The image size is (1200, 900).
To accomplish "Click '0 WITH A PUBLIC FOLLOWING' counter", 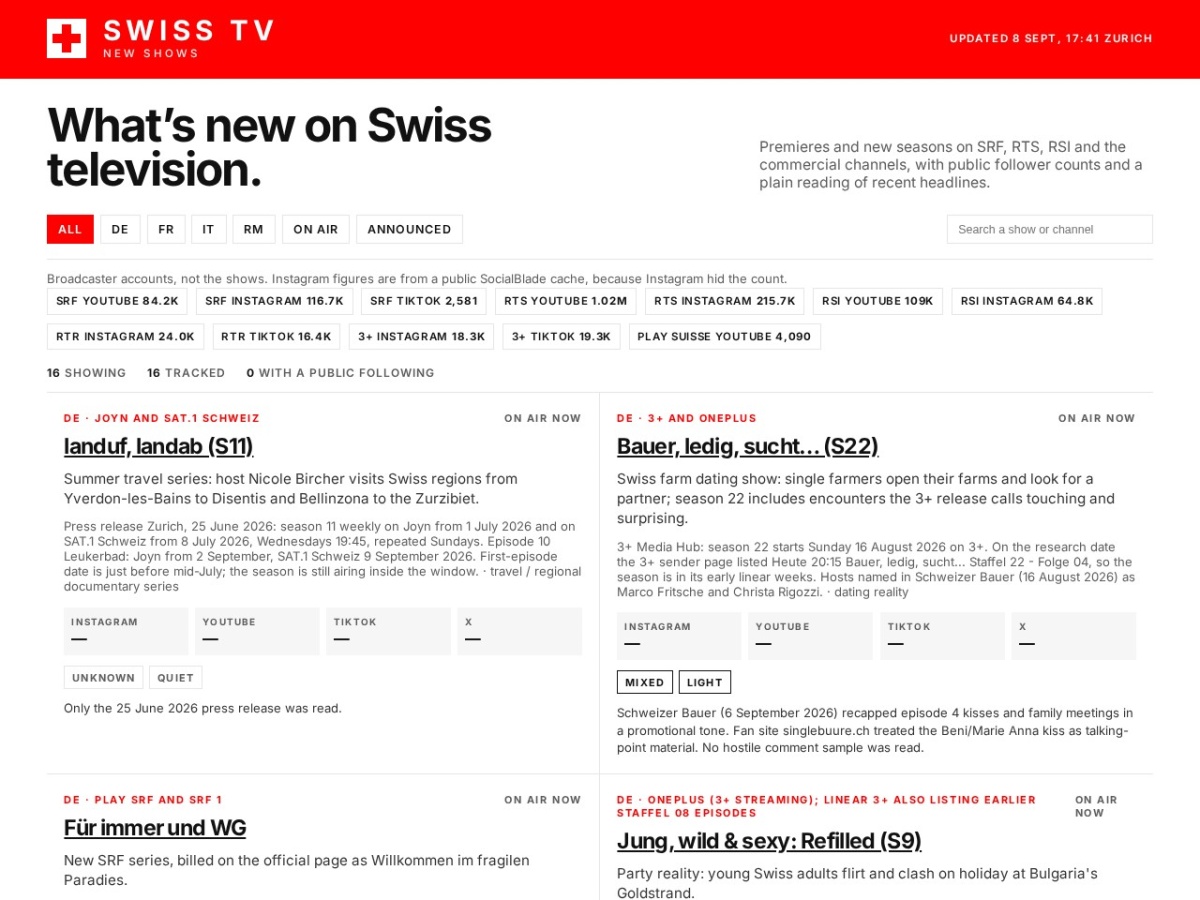I will (x=341, y=373).
